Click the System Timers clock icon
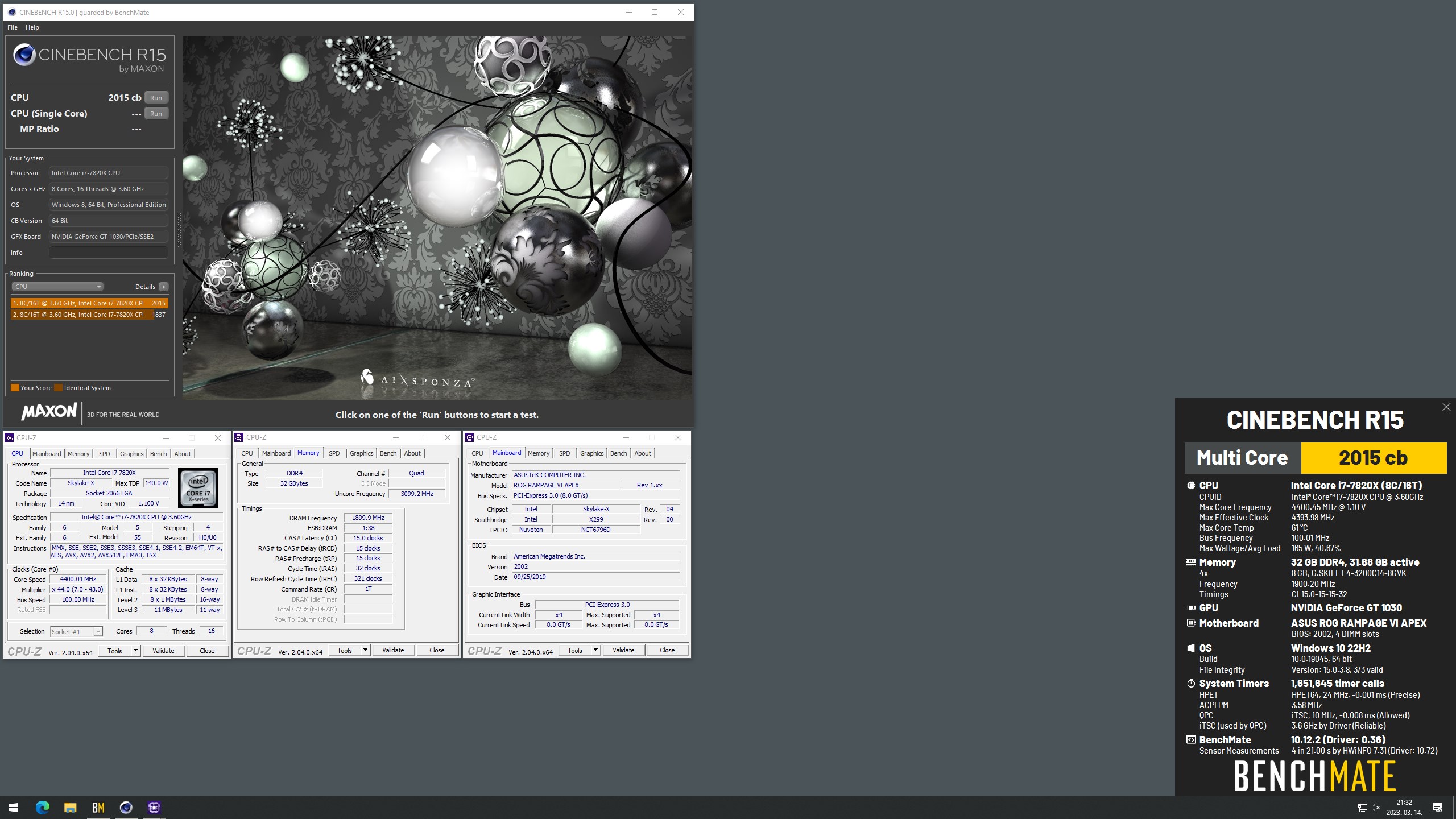The height and width of the screenshot is (819, 1456). pos(1191,683)
